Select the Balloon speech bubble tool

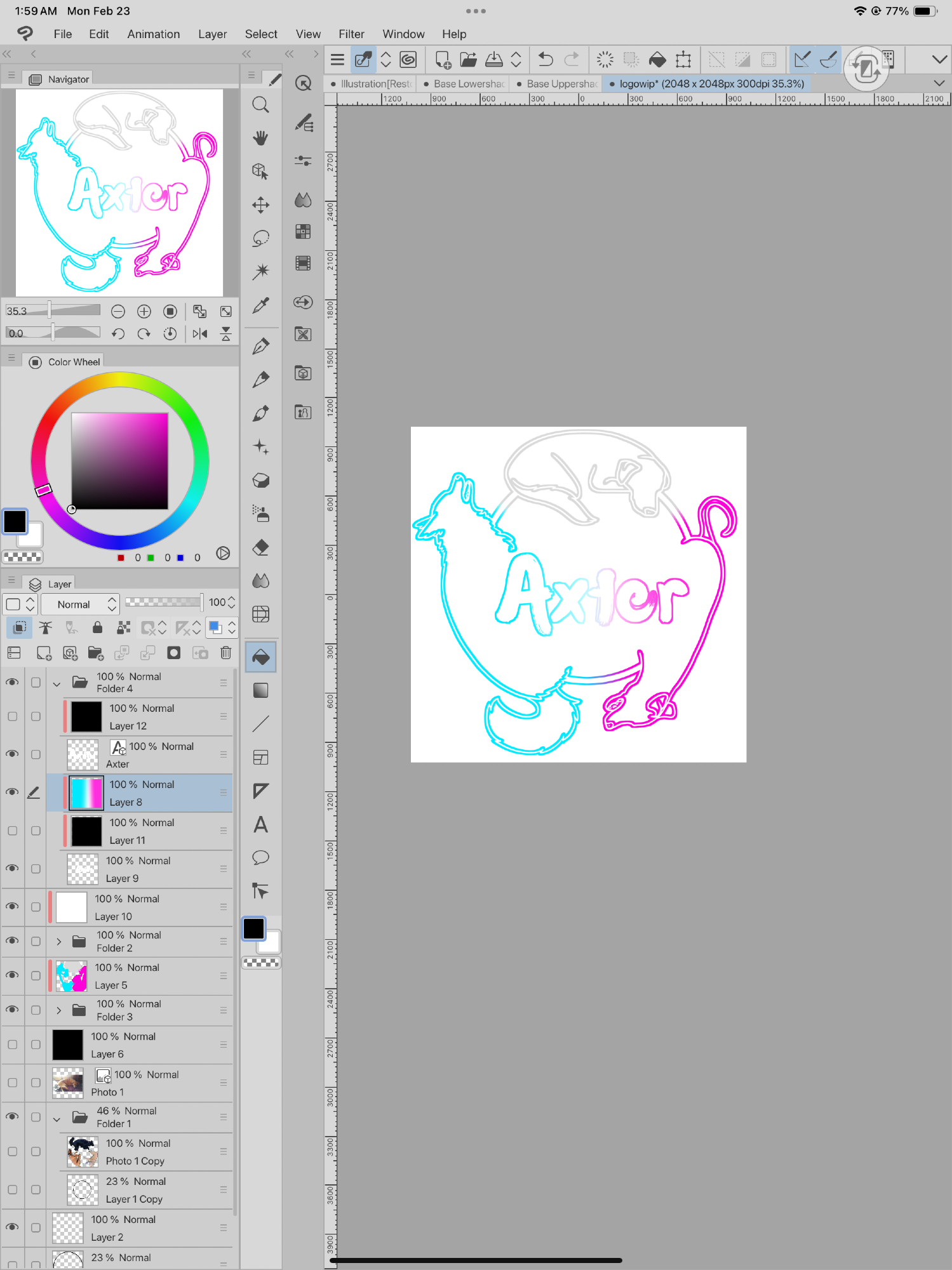(260, 858)
